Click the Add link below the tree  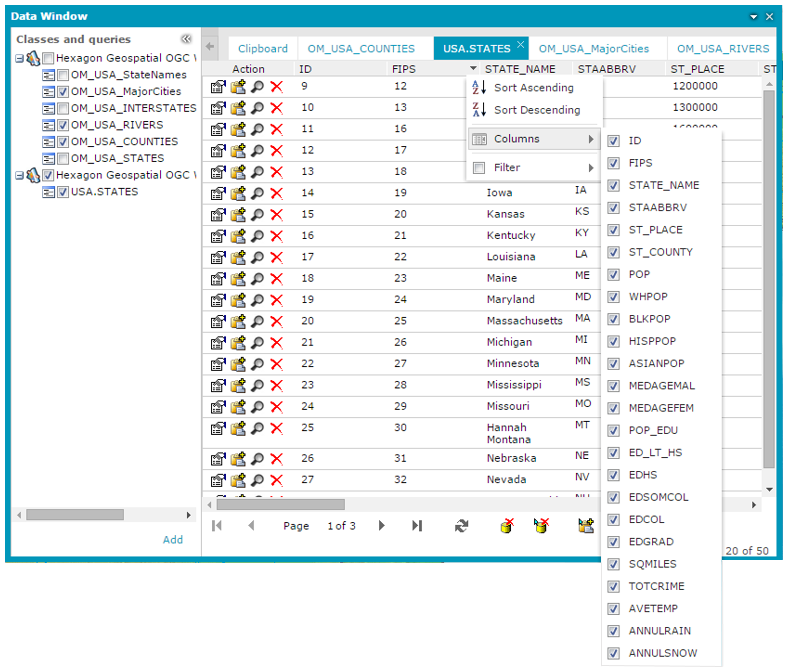tap(173, 540)
